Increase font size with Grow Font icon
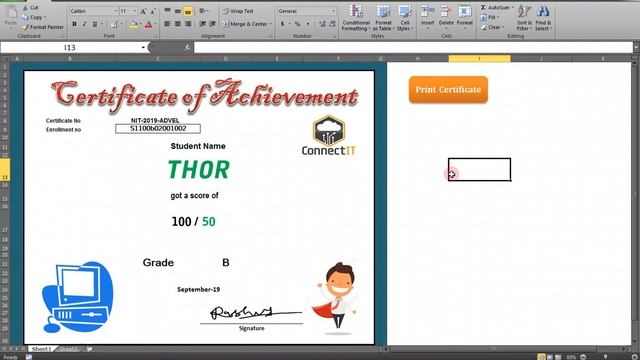 (143, 11)
